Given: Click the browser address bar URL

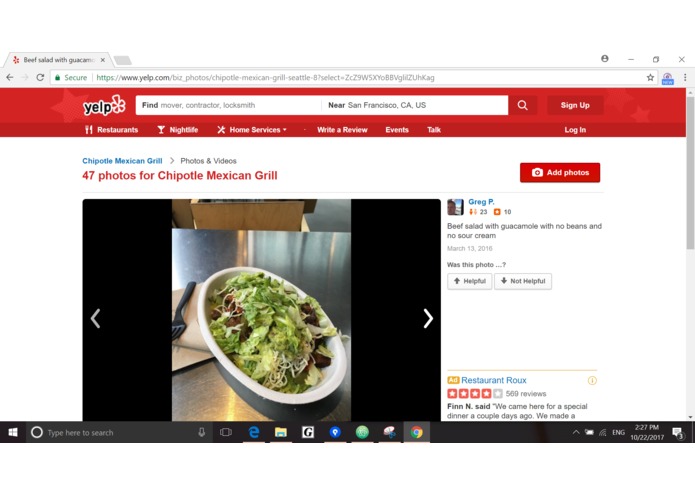Looking at the screenshot, I should click(x=266, y=78).
